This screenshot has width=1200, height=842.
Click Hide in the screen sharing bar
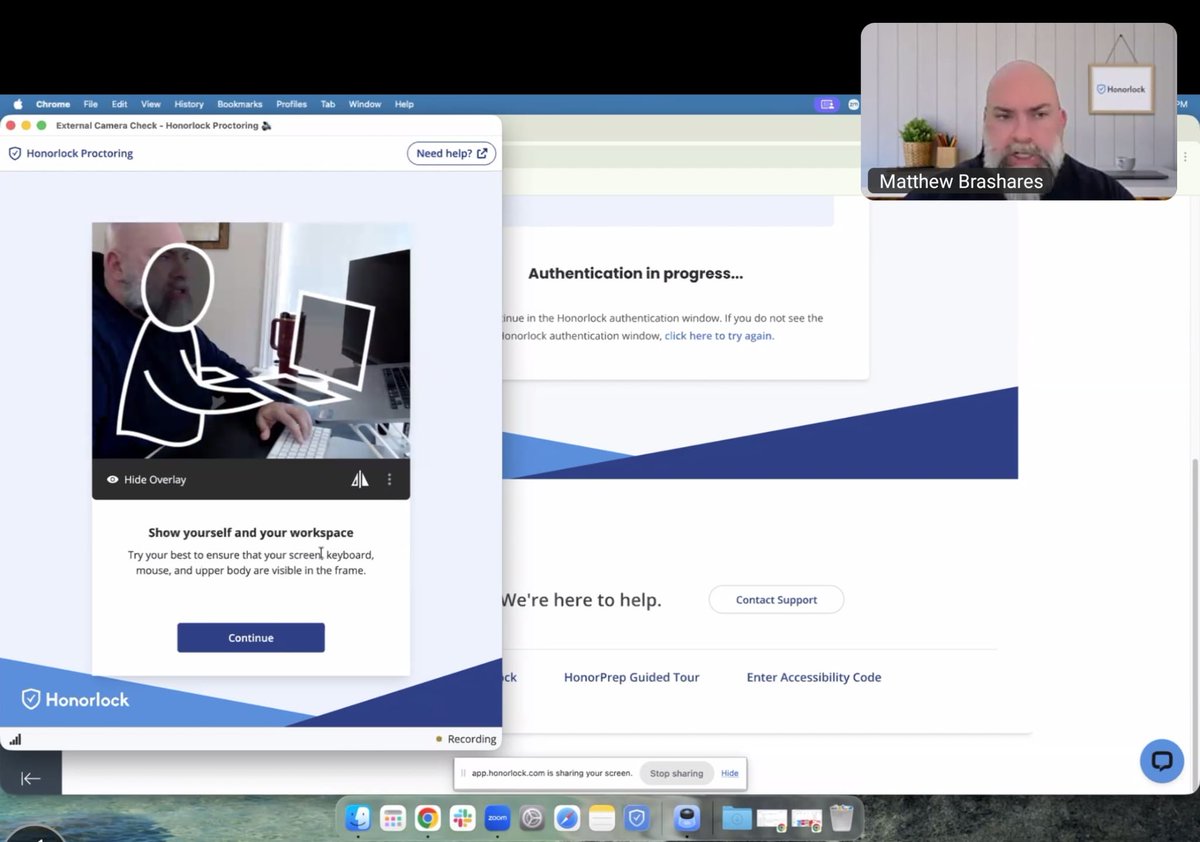pyautogui.click(x=730, y=773)
